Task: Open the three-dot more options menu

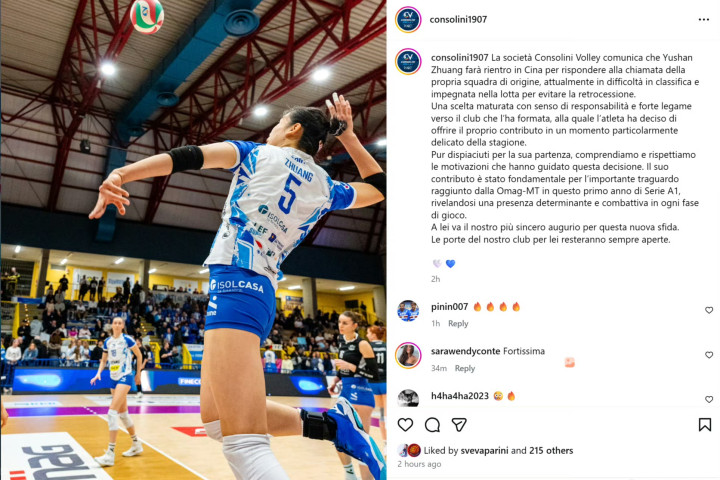Action: tap(703, 19)
